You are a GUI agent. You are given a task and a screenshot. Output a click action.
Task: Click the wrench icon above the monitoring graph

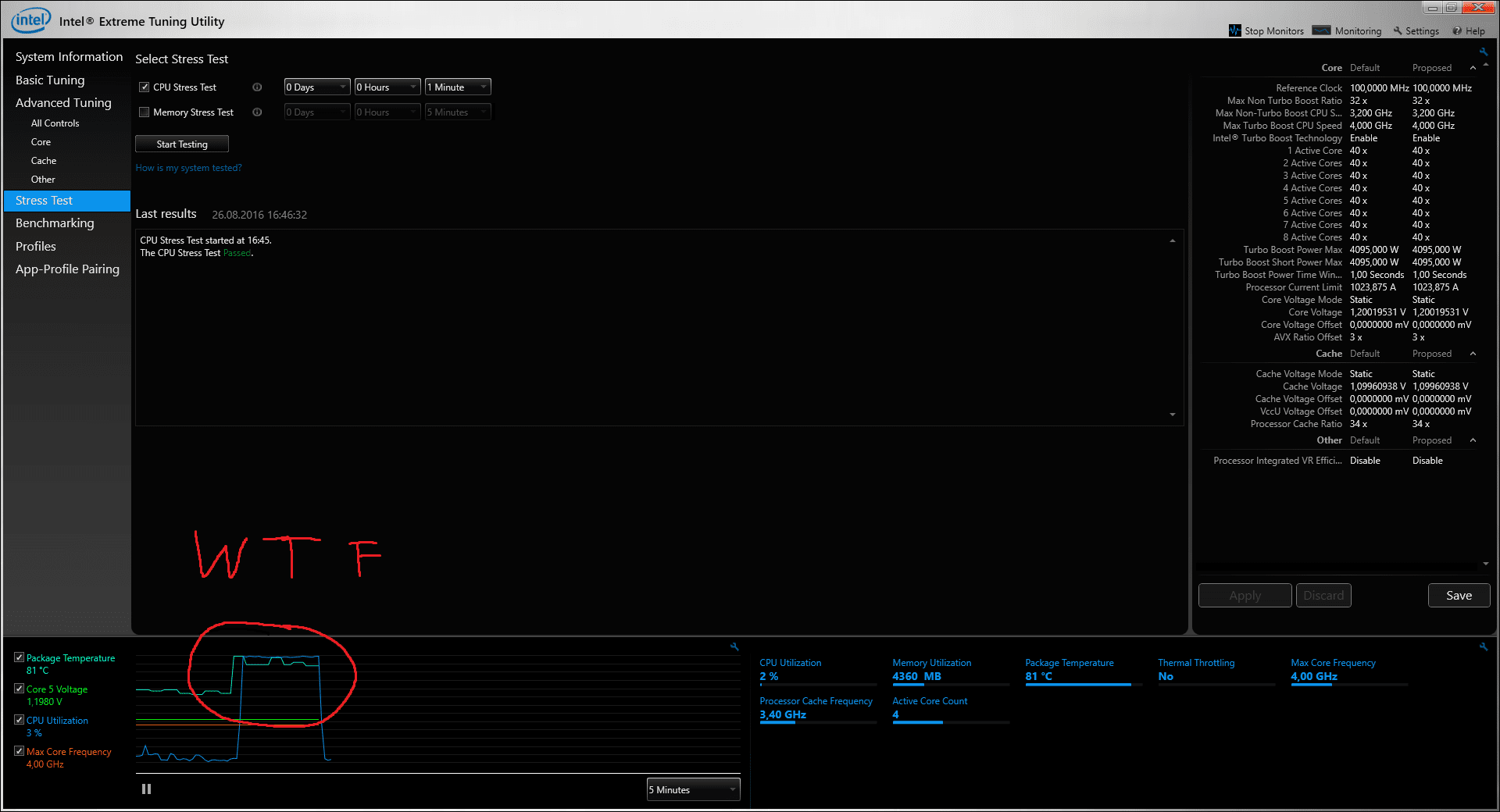[x=734, y=646]
